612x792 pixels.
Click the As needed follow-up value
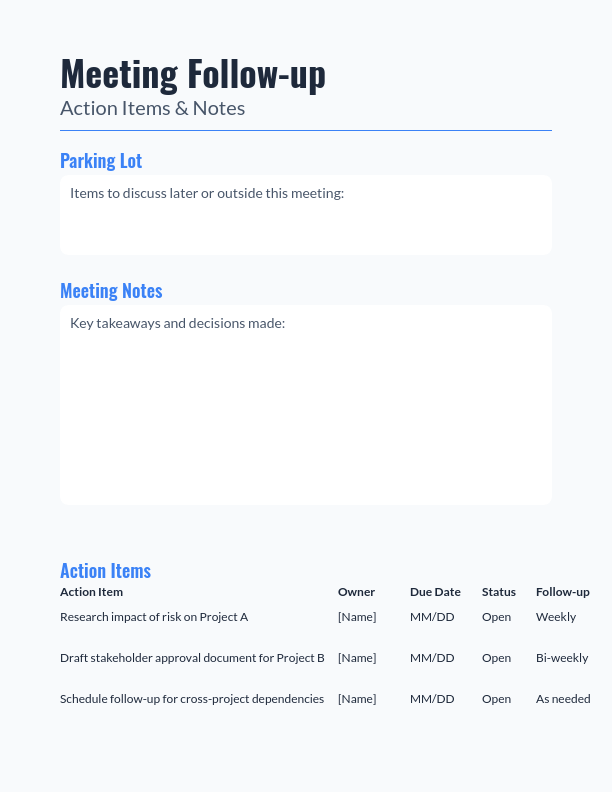point(563,699)
